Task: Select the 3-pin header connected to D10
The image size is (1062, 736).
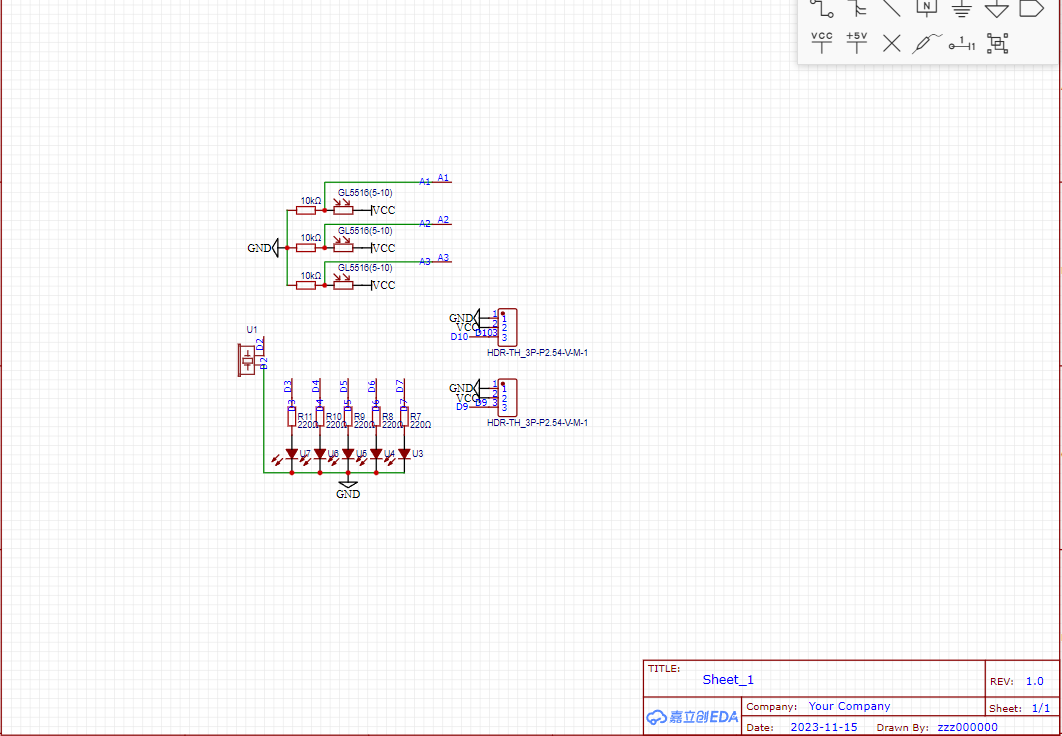Action: 507,328
